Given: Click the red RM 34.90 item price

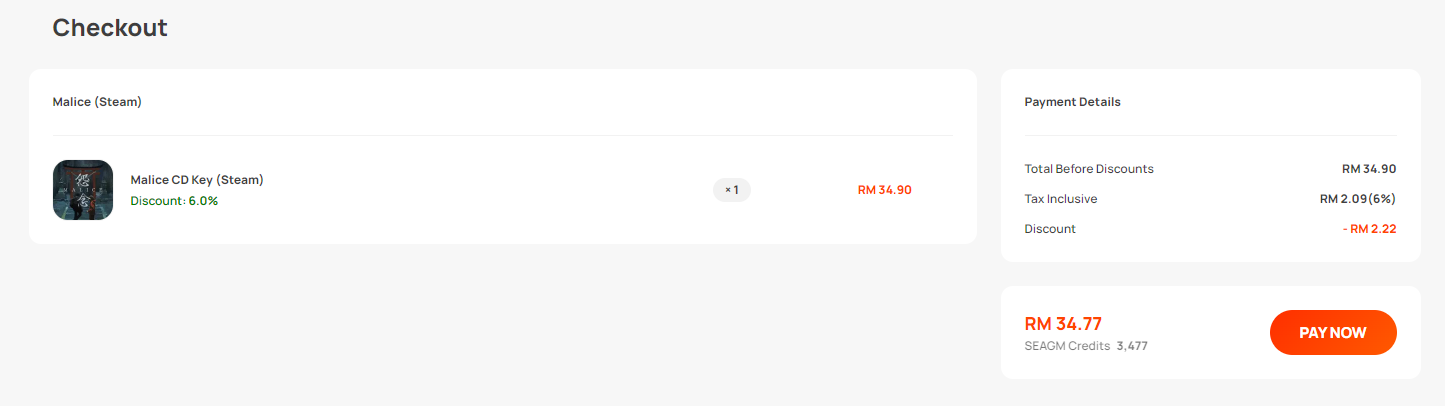Looking at the screenshot, I should (x=885, y=190).
